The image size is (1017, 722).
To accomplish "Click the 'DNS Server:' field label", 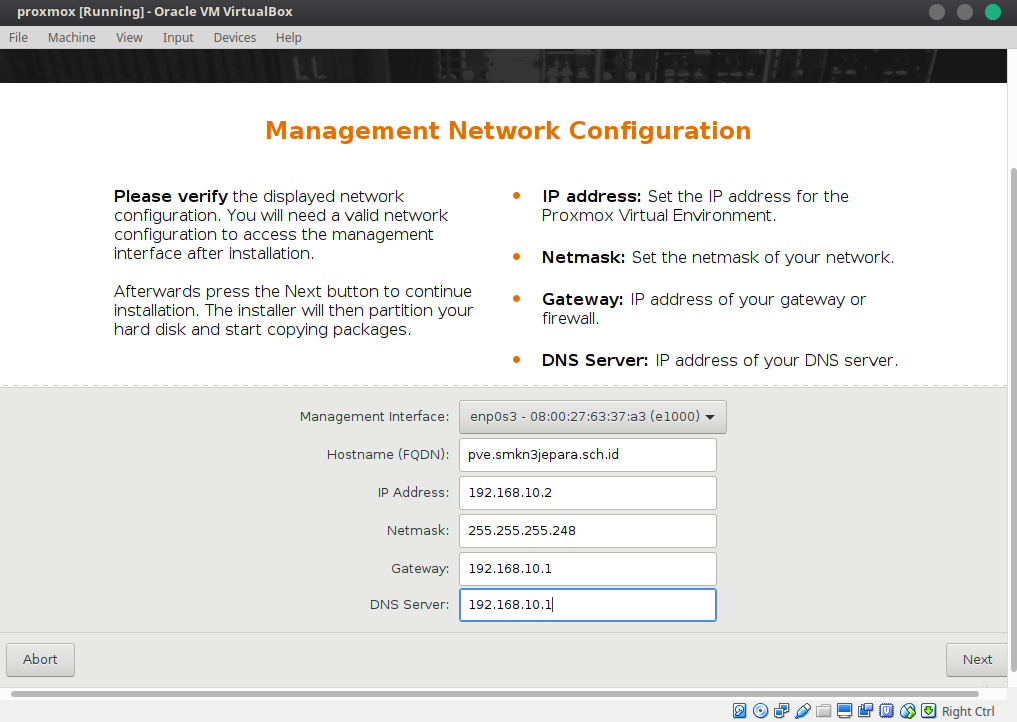I will click(x=409, y=605).
